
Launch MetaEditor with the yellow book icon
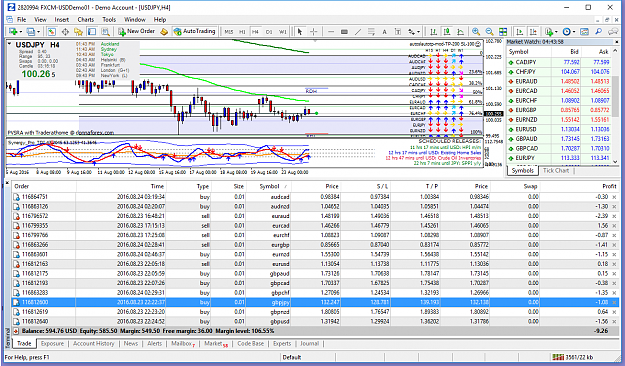click(x=164, y=31)
